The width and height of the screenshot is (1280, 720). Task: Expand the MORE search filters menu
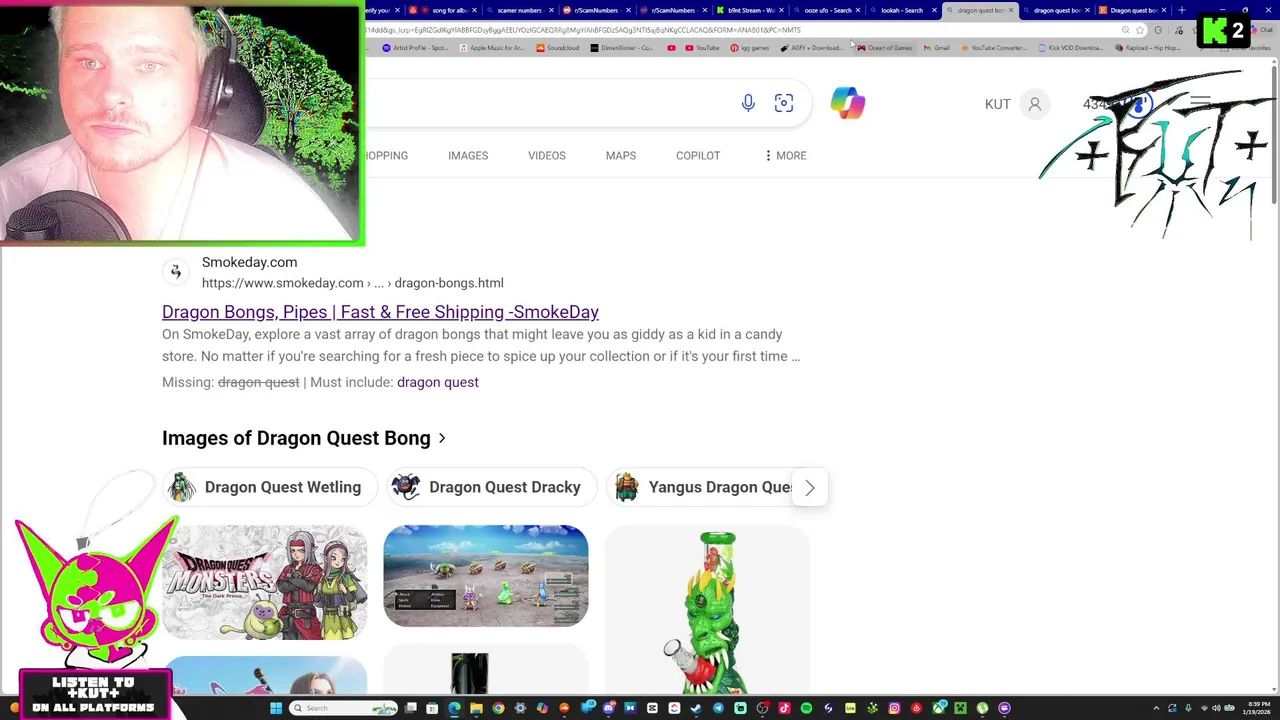tap(785, 155)
